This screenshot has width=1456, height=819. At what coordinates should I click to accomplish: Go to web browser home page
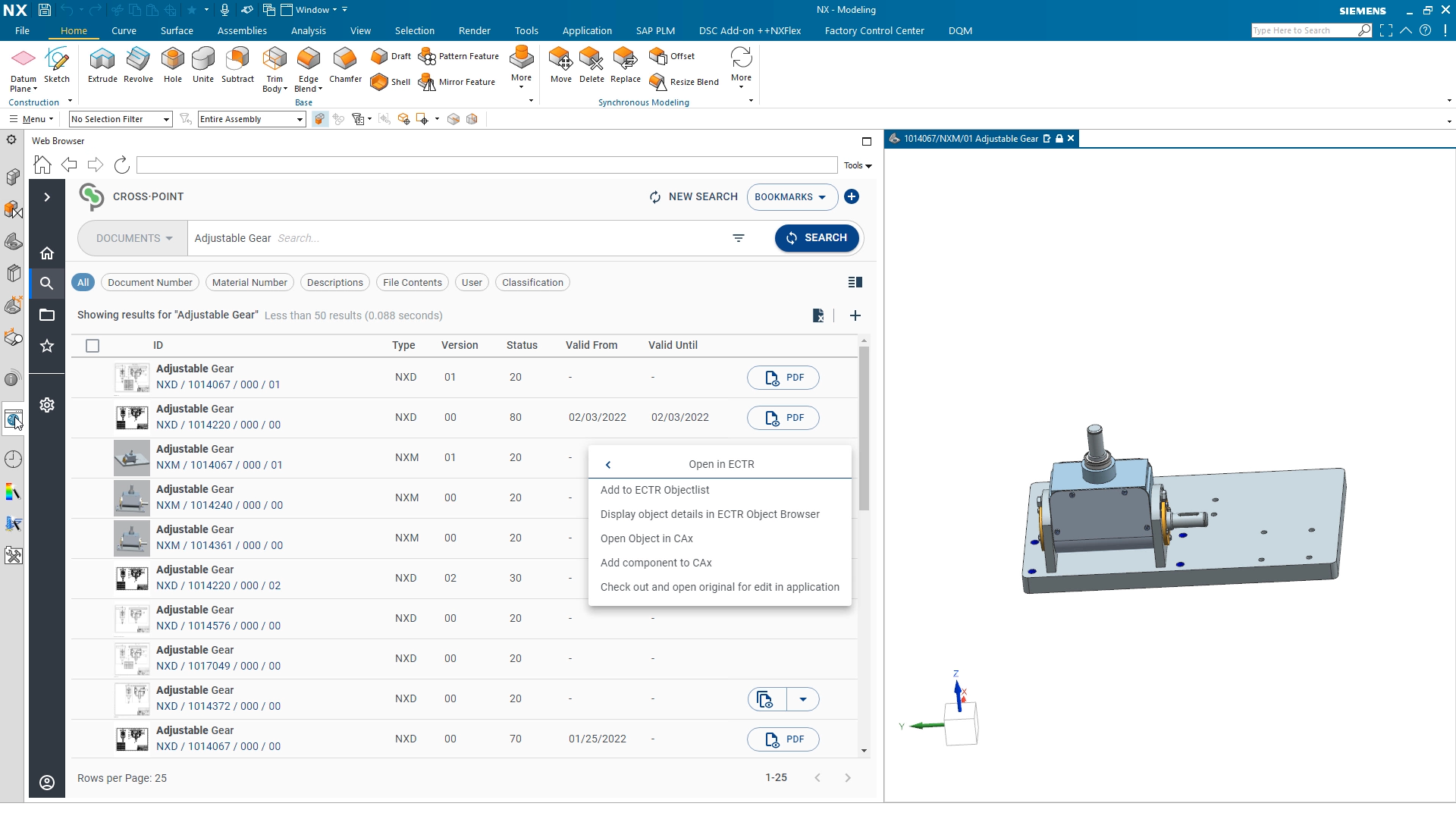(42, 165)
